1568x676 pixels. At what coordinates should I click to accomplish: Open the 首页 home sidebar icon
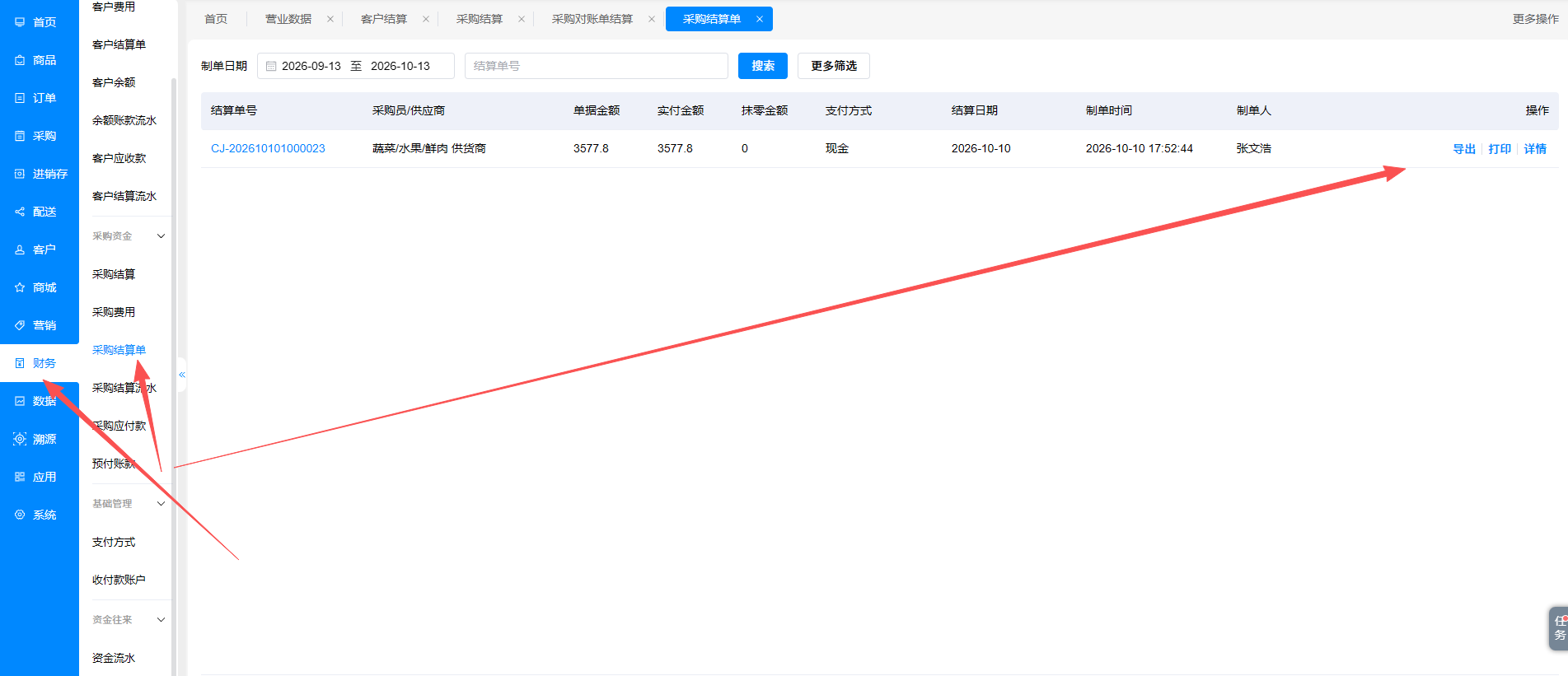pyautogui.click(x=20, y=22)
